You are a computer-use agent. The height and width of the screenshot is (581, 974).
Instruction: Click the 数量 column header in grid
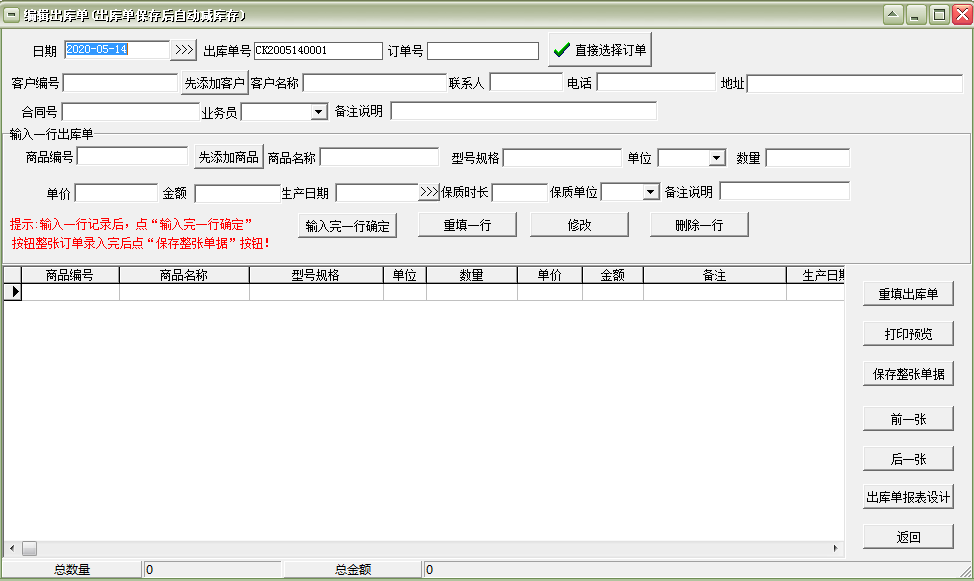471,275
